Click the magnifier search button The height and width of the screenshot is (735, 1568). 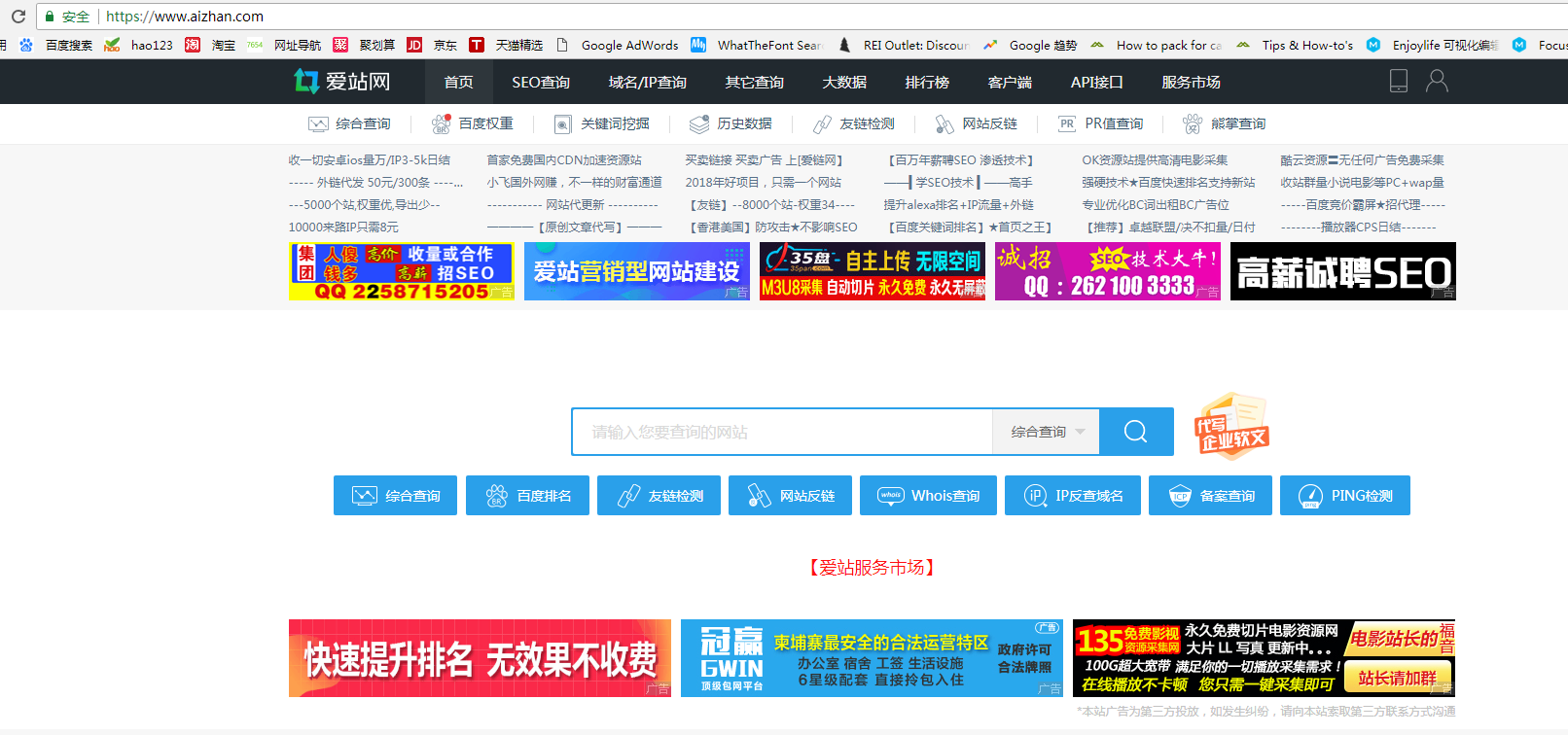[x=1136, y=432]
